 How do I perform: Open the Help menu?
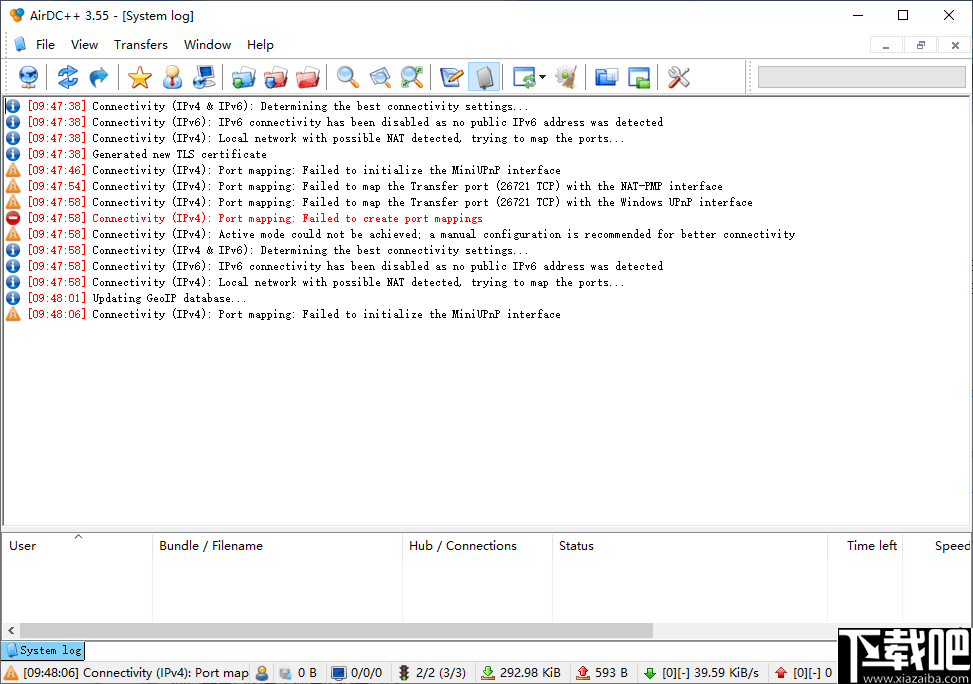coord(260,45)
